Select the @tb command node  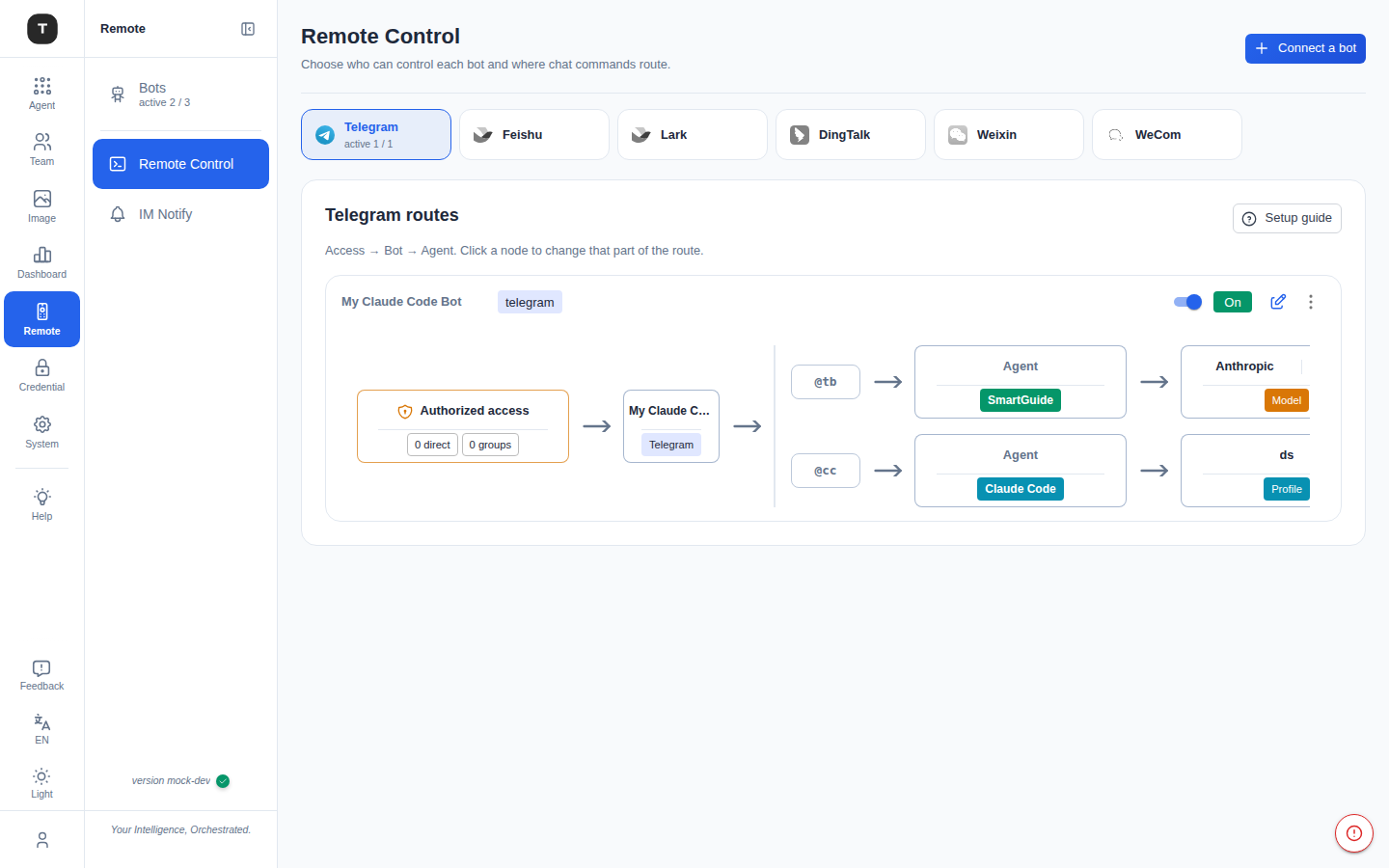[x=826, y=382]
